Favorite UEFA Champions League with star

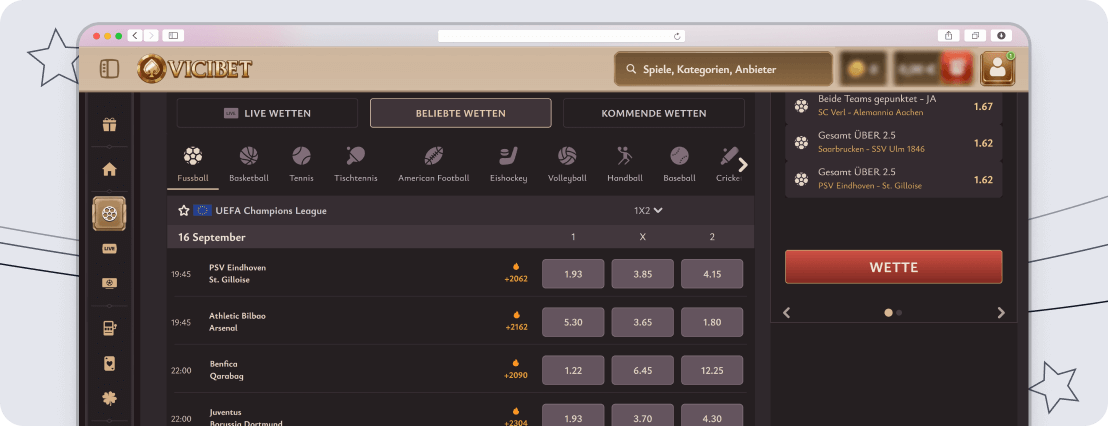[184, 211]
